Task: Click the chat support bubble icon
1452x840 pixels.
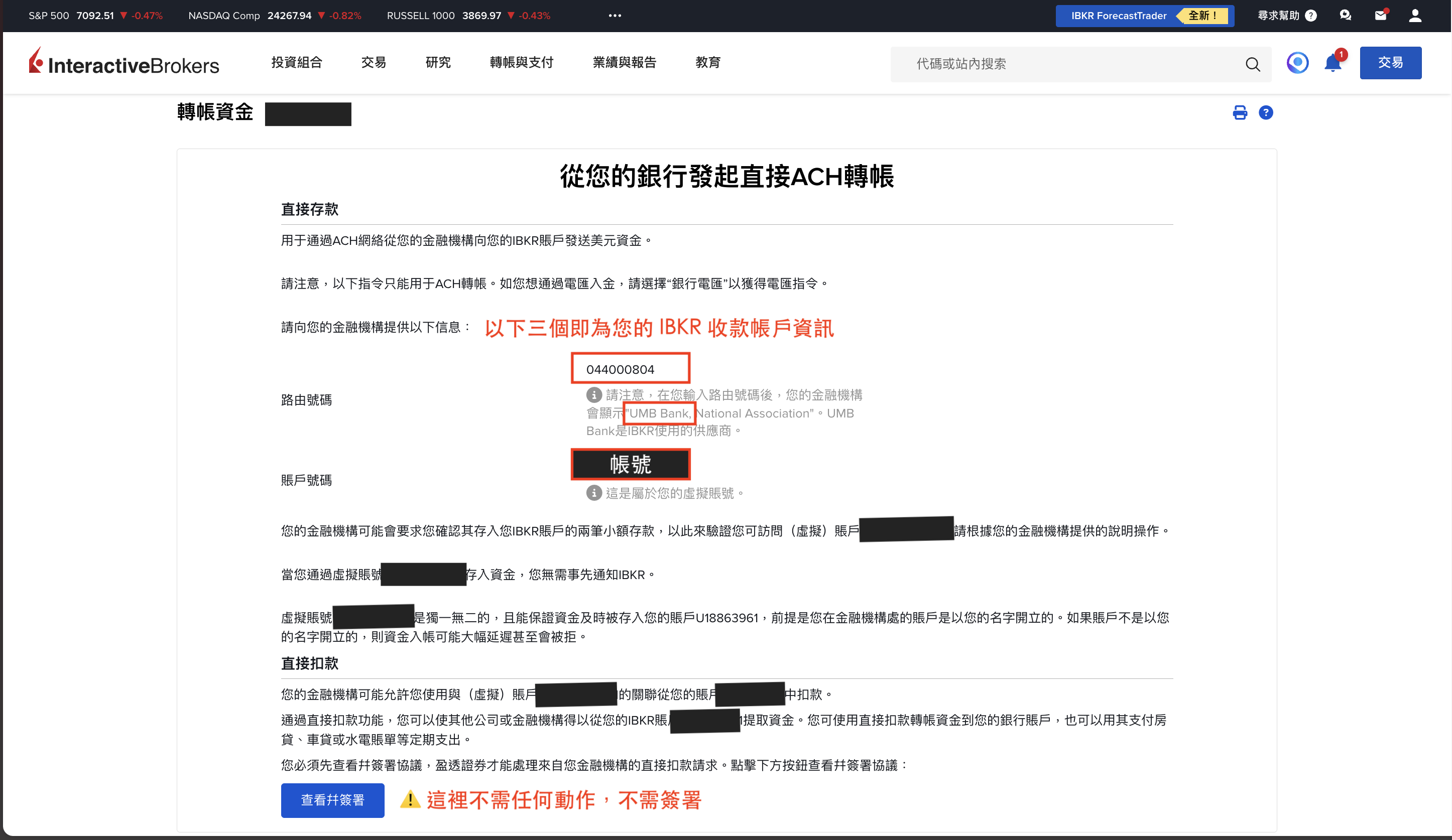Action: pyautogui.click(x=1346, y=16)
